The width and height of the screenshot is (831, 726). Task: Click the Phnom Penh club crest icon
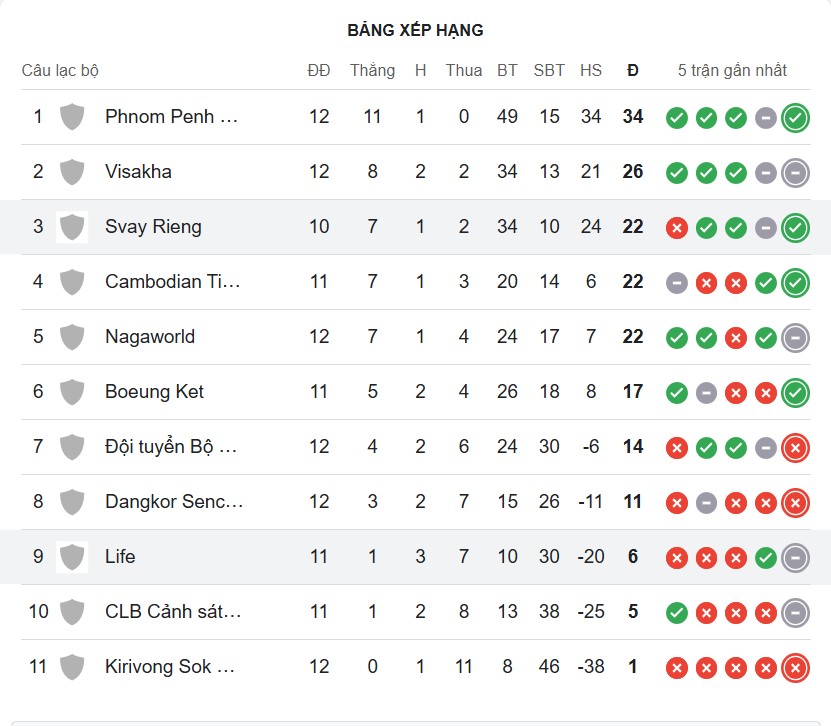tap(71, 117)
